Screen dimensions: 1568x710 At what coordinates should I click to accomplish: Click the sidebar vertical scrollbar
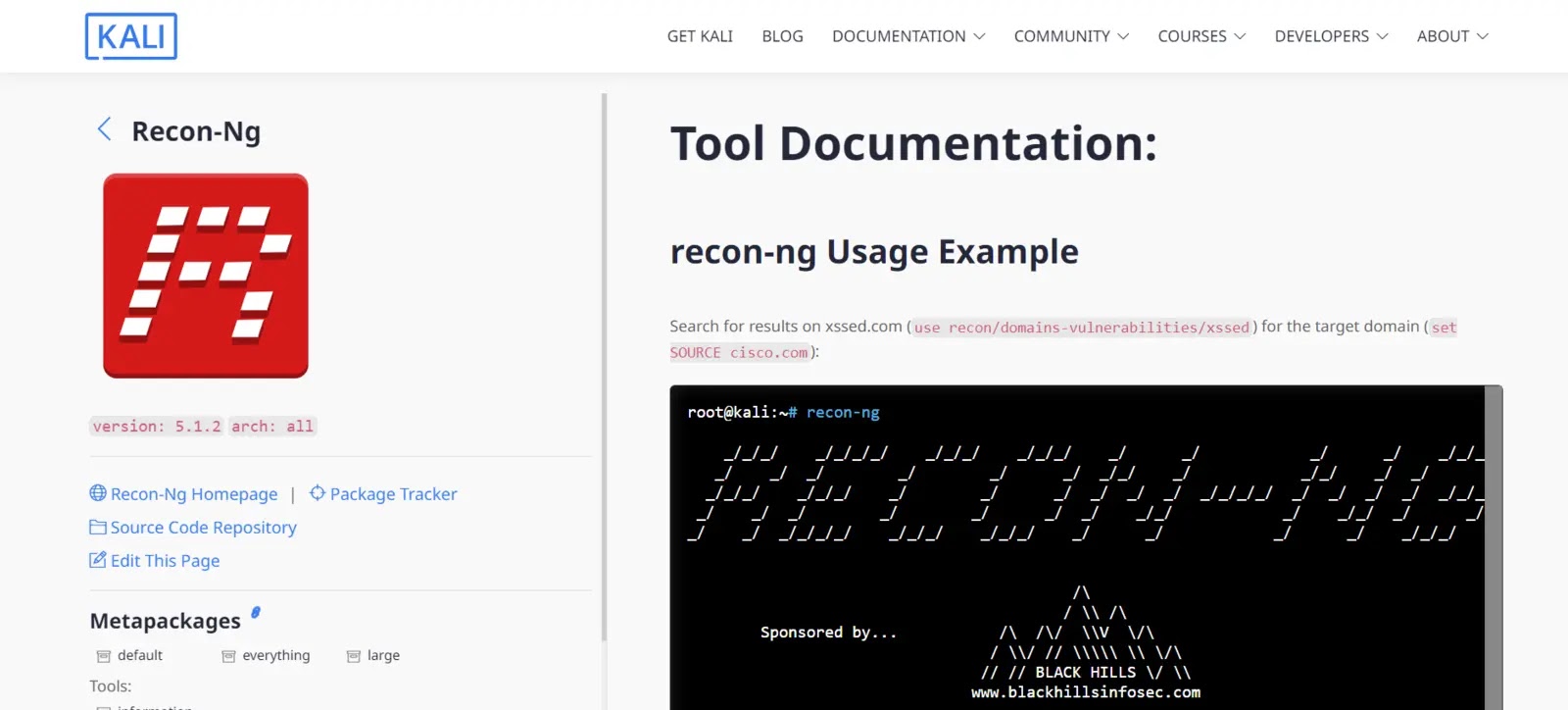click(604, 368)
